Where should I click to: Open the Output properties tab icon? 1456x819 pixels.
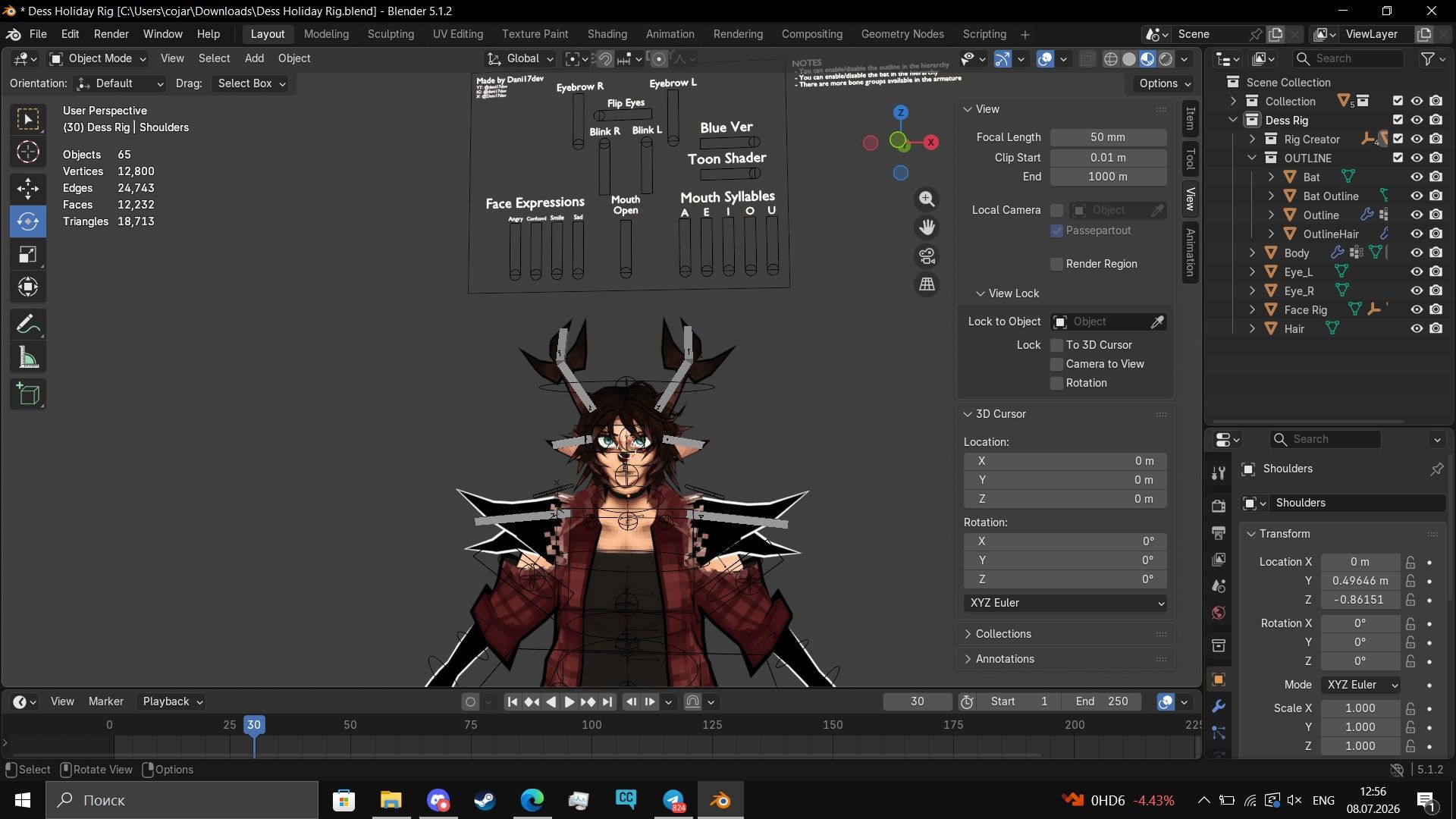tap(1219, 533)
